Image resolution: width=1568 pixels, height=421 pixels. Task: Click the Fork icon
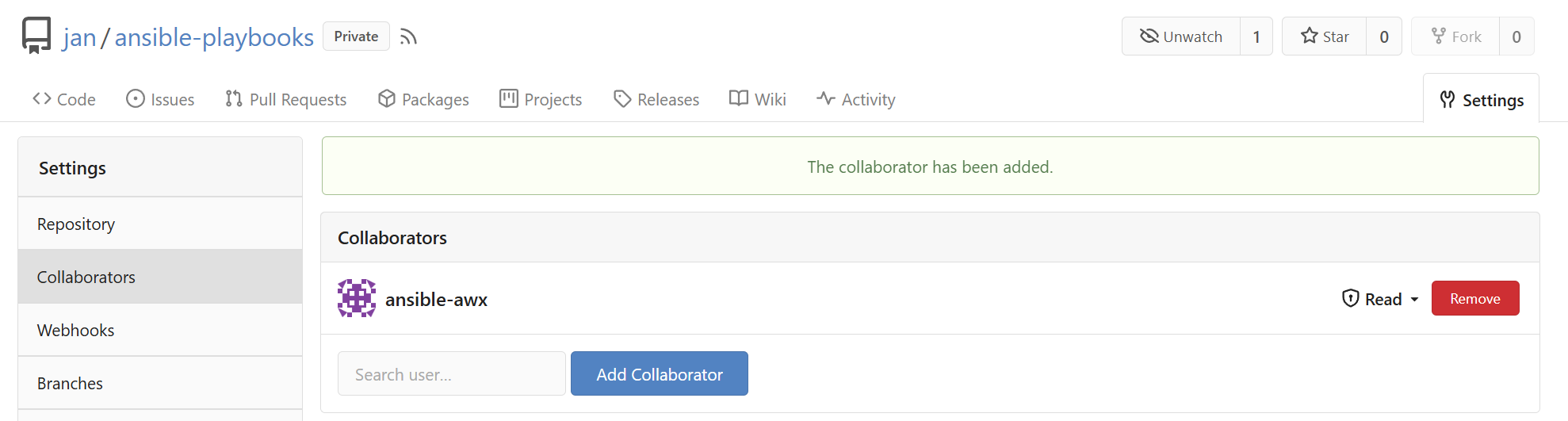(x=1438, y=36)
